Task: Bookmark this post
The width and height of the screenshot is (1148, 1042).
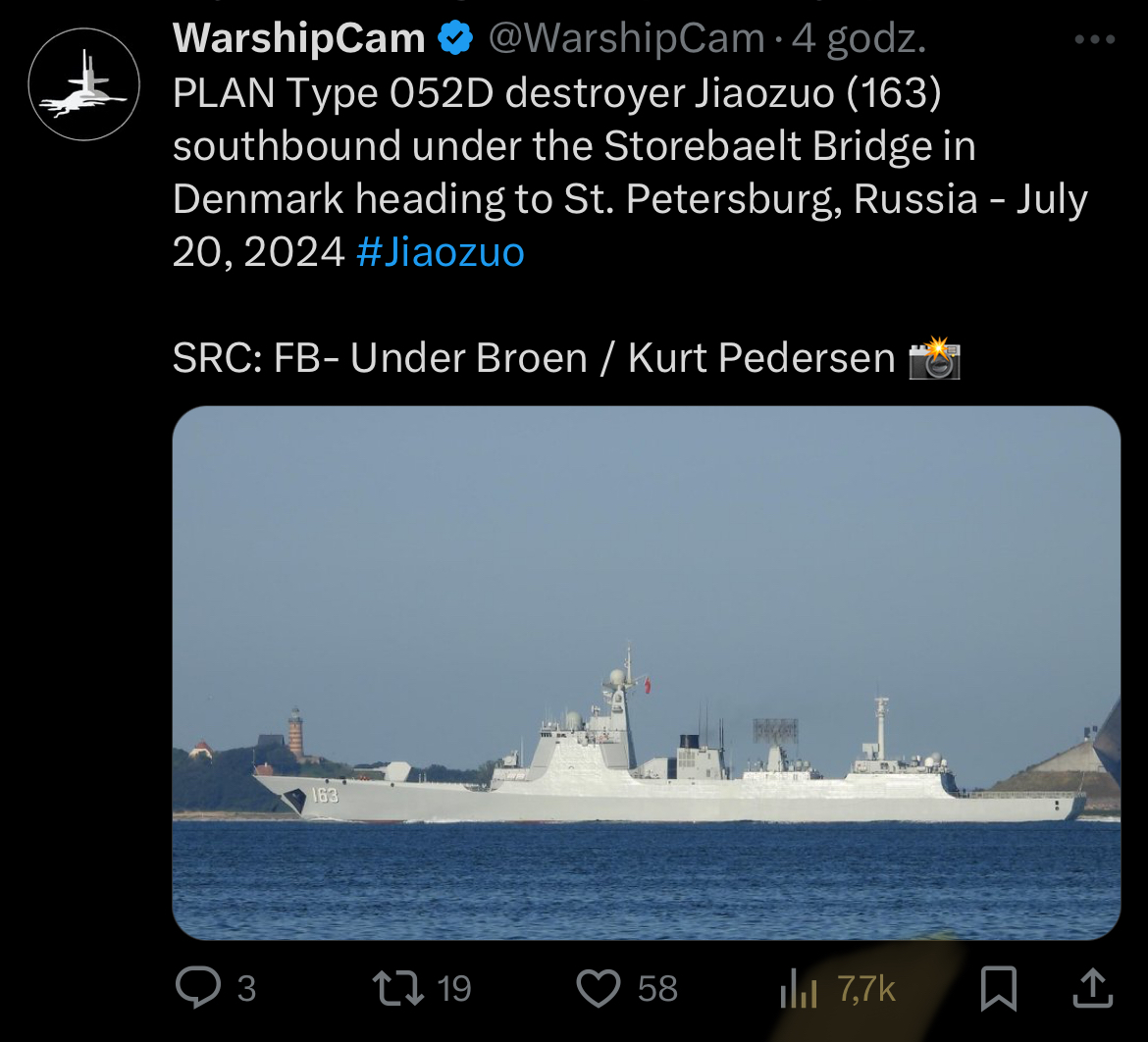Action: point(999,988)
